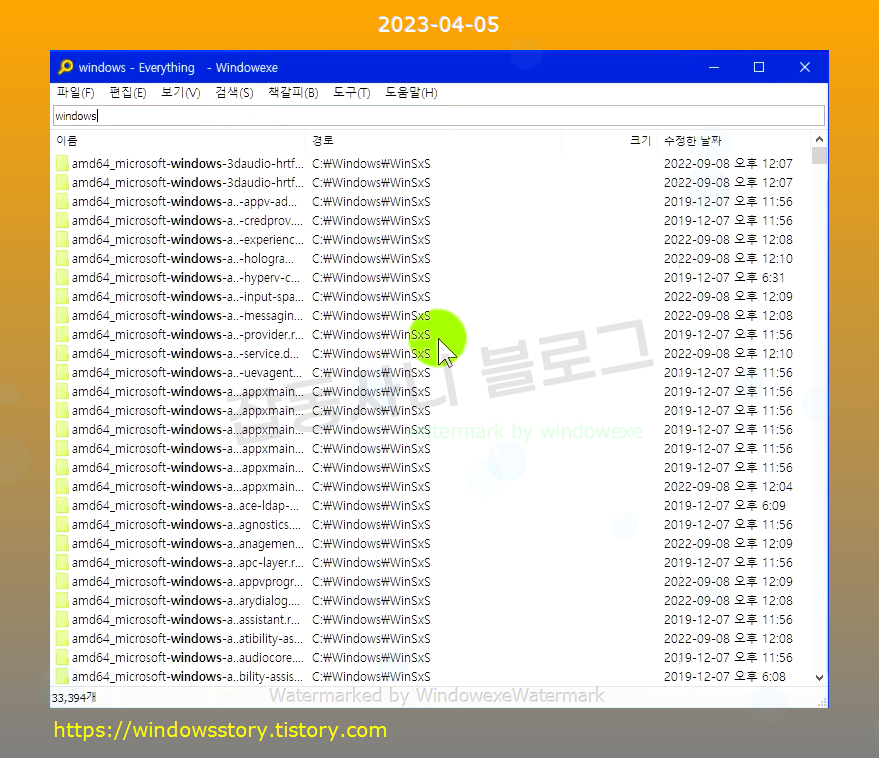Image resolution: width=879 pixels, height=758 pixels.
Task: Click folder icon of the agnostics row
Action: (x=62, y=525)
